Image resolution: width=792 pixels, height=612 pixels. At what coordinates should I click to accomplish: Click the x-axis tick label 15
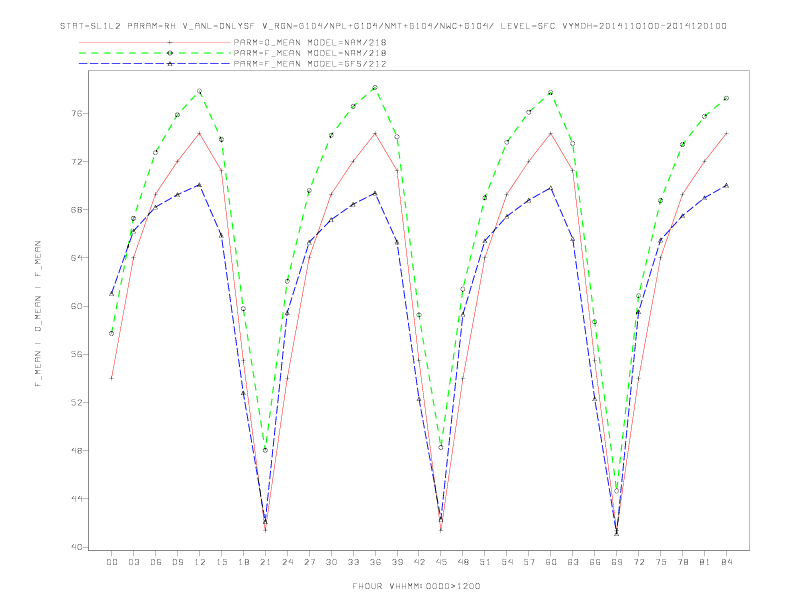[x=221, y=562]
